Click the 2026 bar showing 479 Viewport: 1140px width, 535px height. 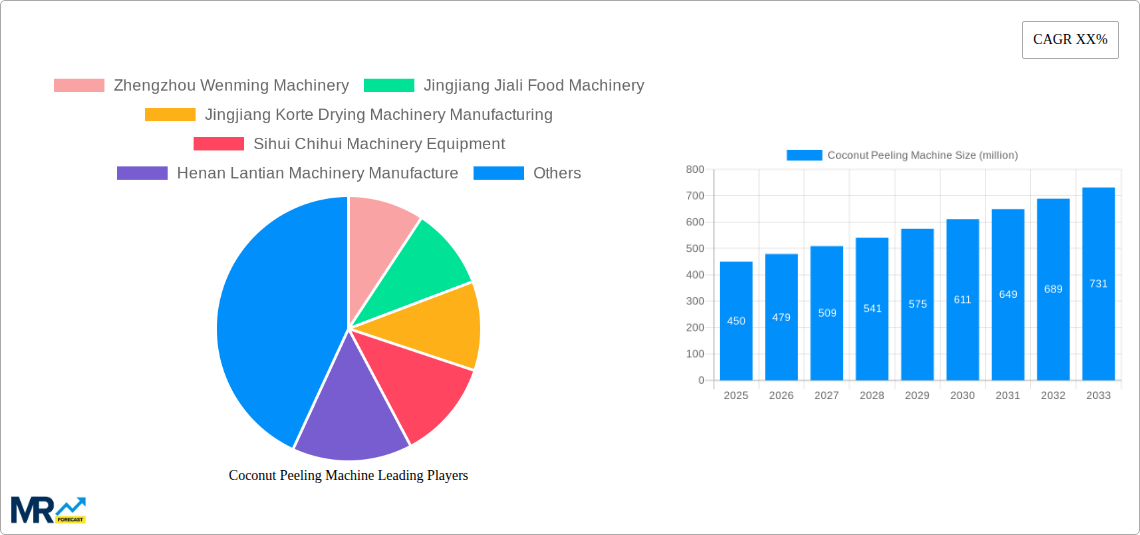pyautogui.click(x=782, y=317)
